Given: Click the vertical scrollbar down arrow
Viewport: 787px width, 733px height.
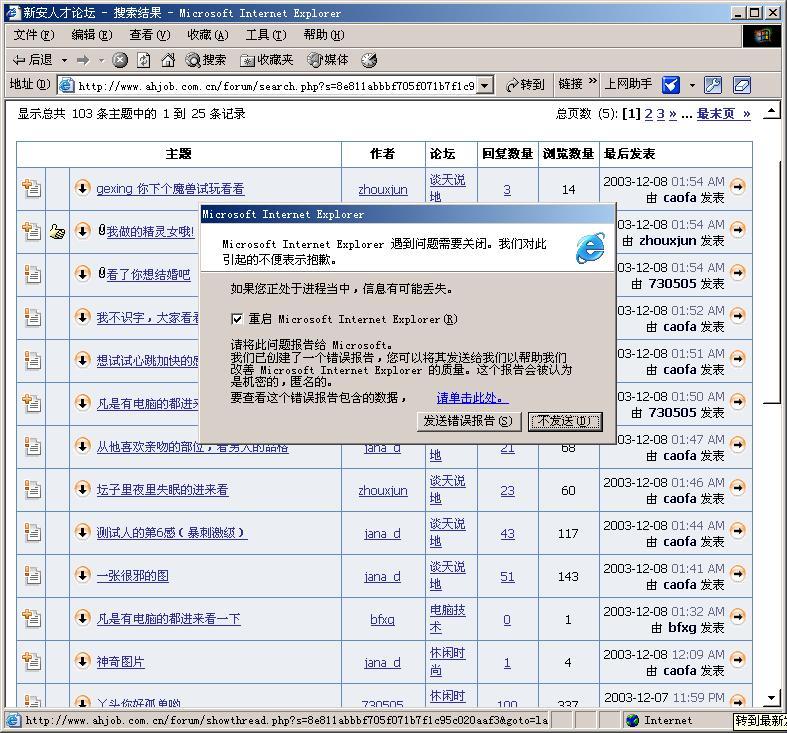Looking at the screenshot, I should [772, 697].
